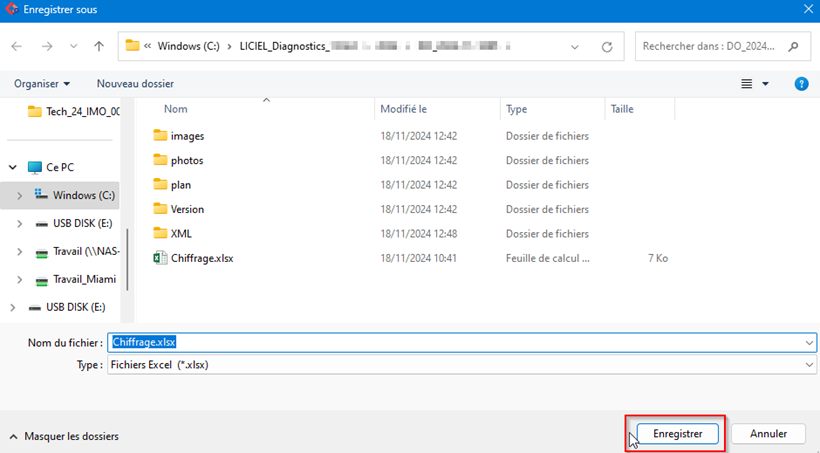Click the Feuille de calcul type cell
This screenshot has width=820, height=453.
(548, 258)
